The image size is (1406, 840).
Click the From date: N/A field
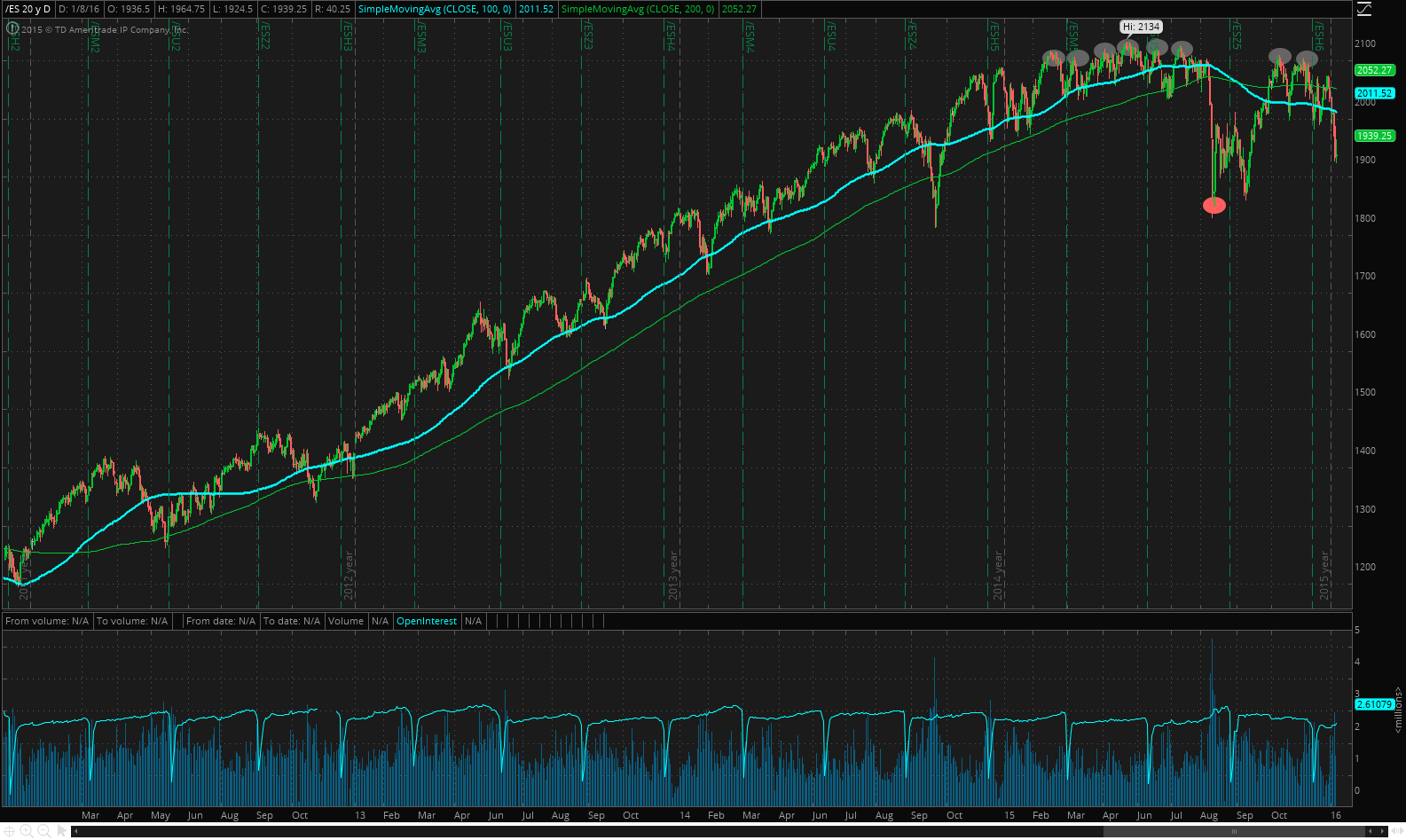coord(221,621)
